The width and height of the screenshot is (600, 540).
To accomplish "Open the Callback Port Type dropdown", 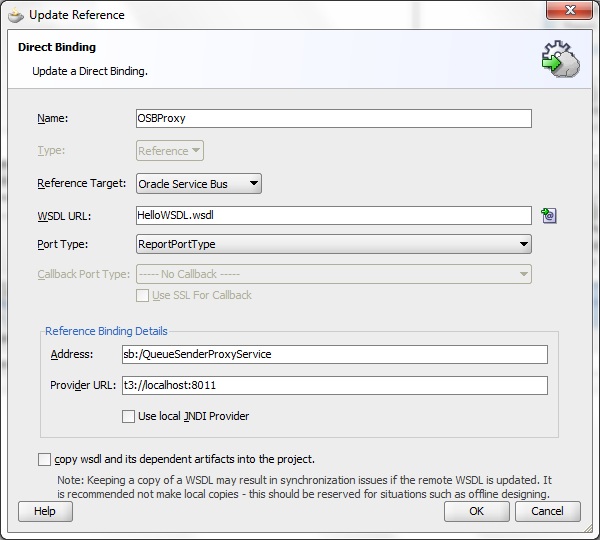I will coord(334,274).
